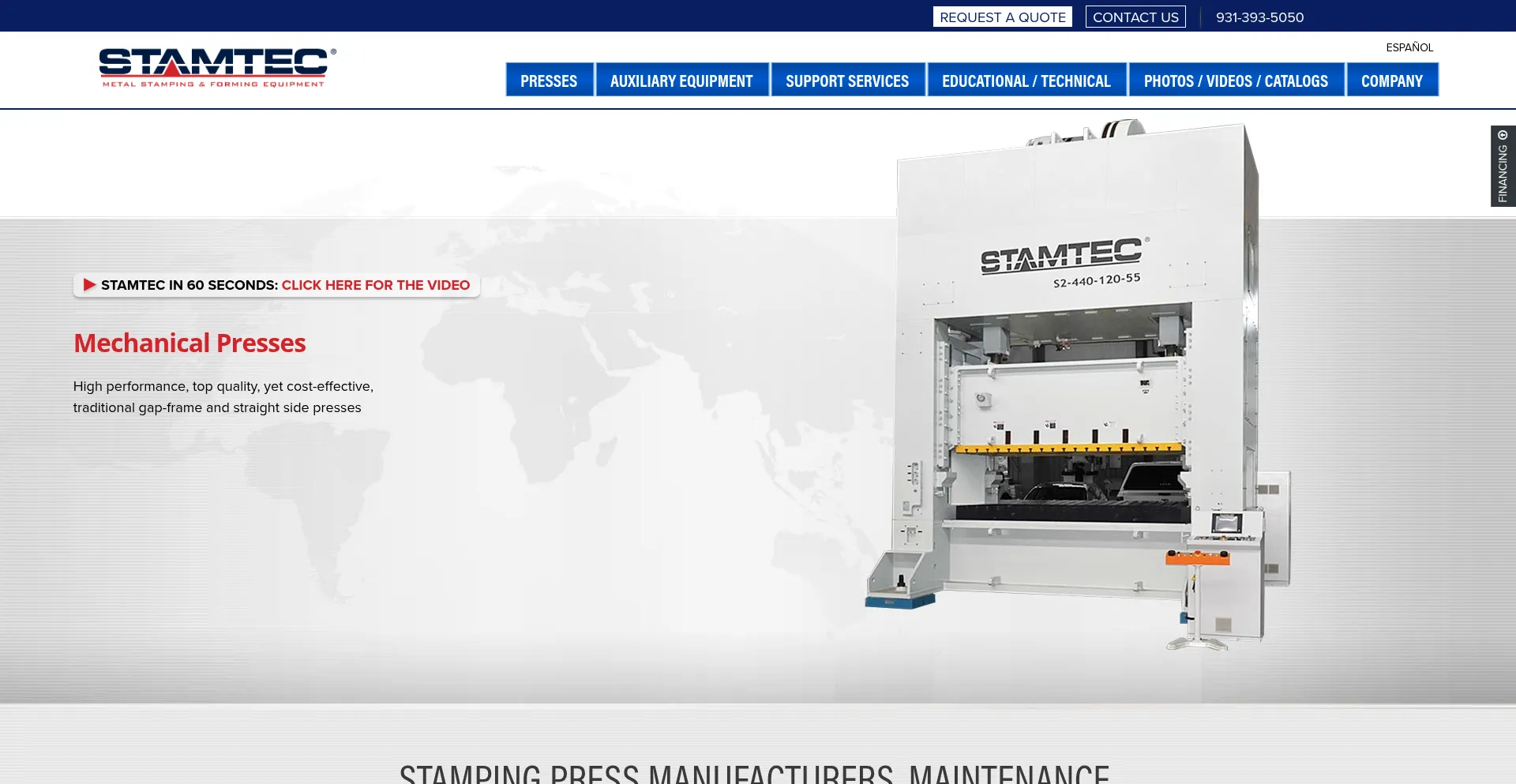Viewport: 1516px width, 784px height.
Task: Open the Presses menu
Action: tap(550, 80)
